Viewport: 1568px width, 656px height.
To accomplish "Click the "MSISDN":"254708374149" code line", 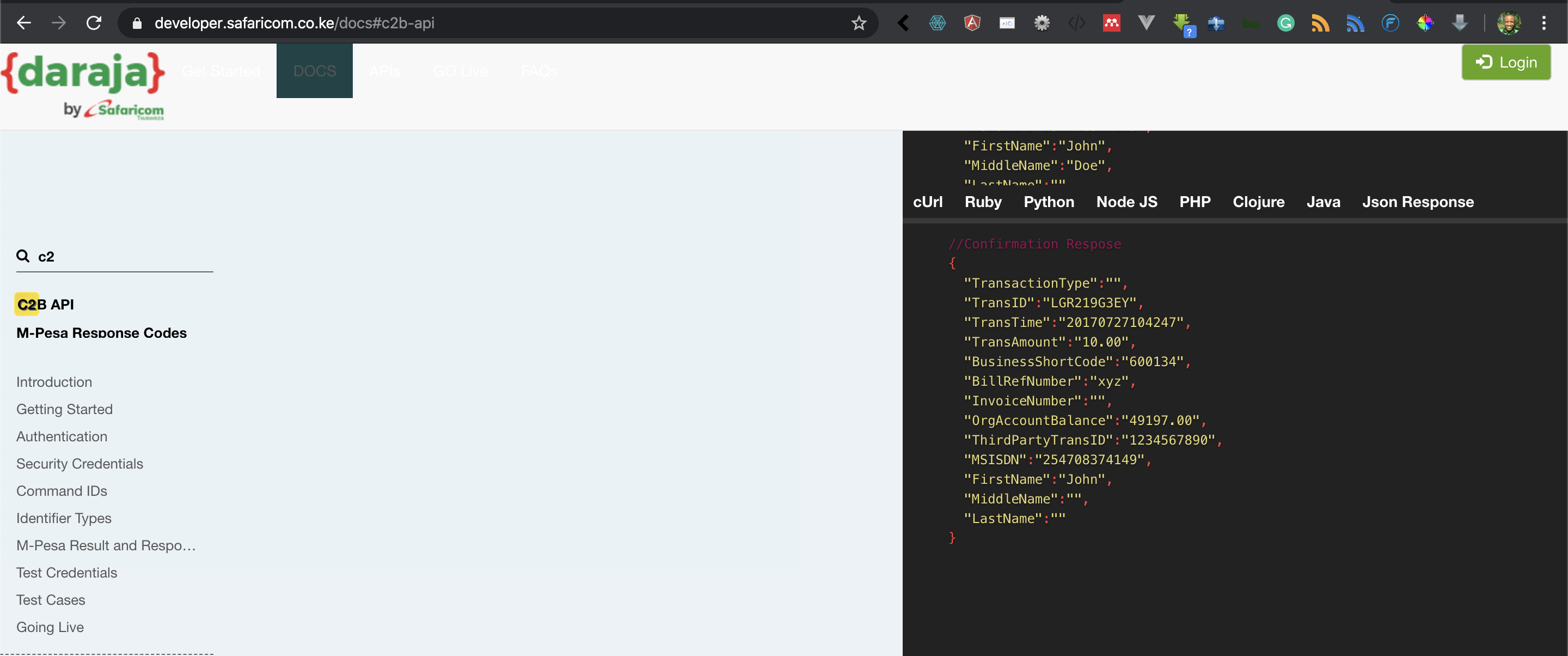I will [1057, 459].
